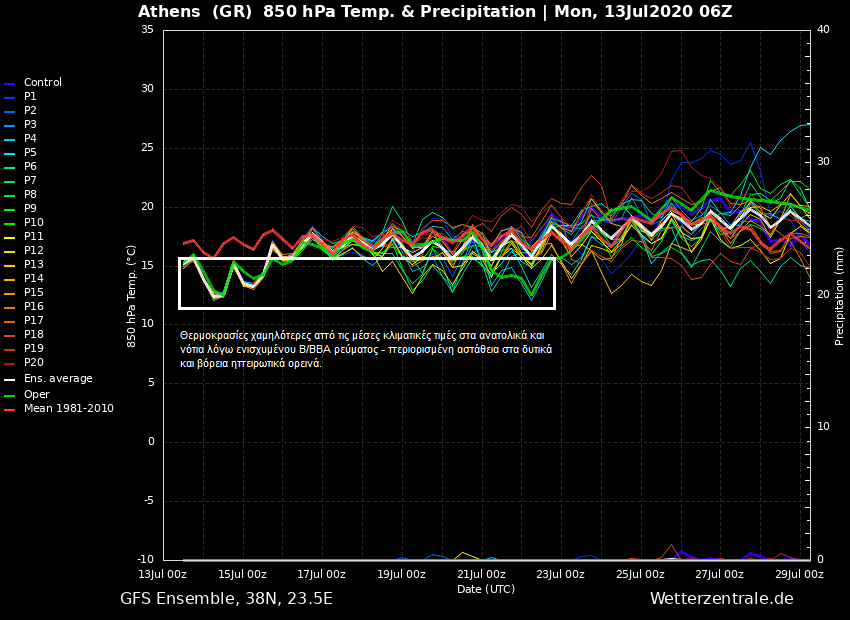
Task: Click the GFS Ensemble 38N 23.5E caption
Action: click(226, 599)
